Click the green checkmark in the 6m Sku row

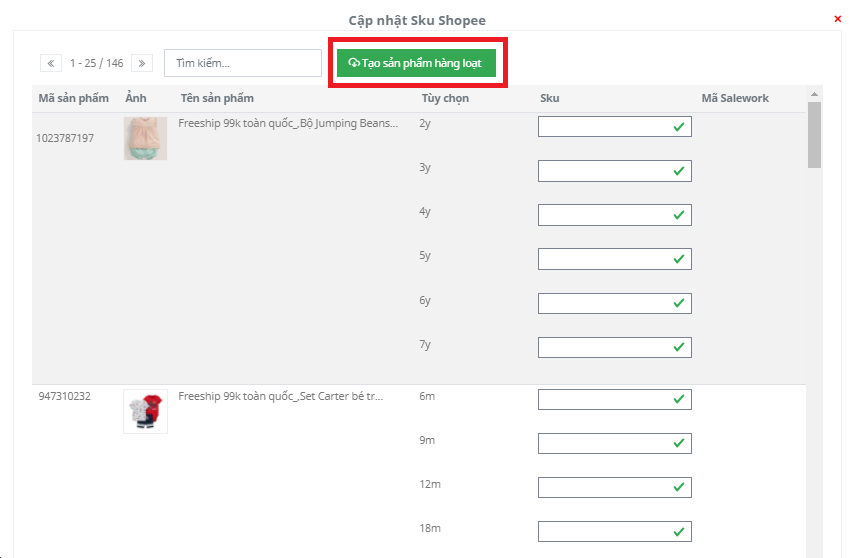(679, 399)
